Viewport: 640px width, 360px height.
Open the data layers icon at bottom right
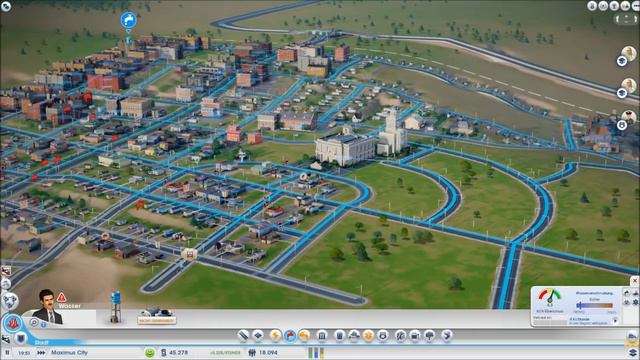click(633, 352)
